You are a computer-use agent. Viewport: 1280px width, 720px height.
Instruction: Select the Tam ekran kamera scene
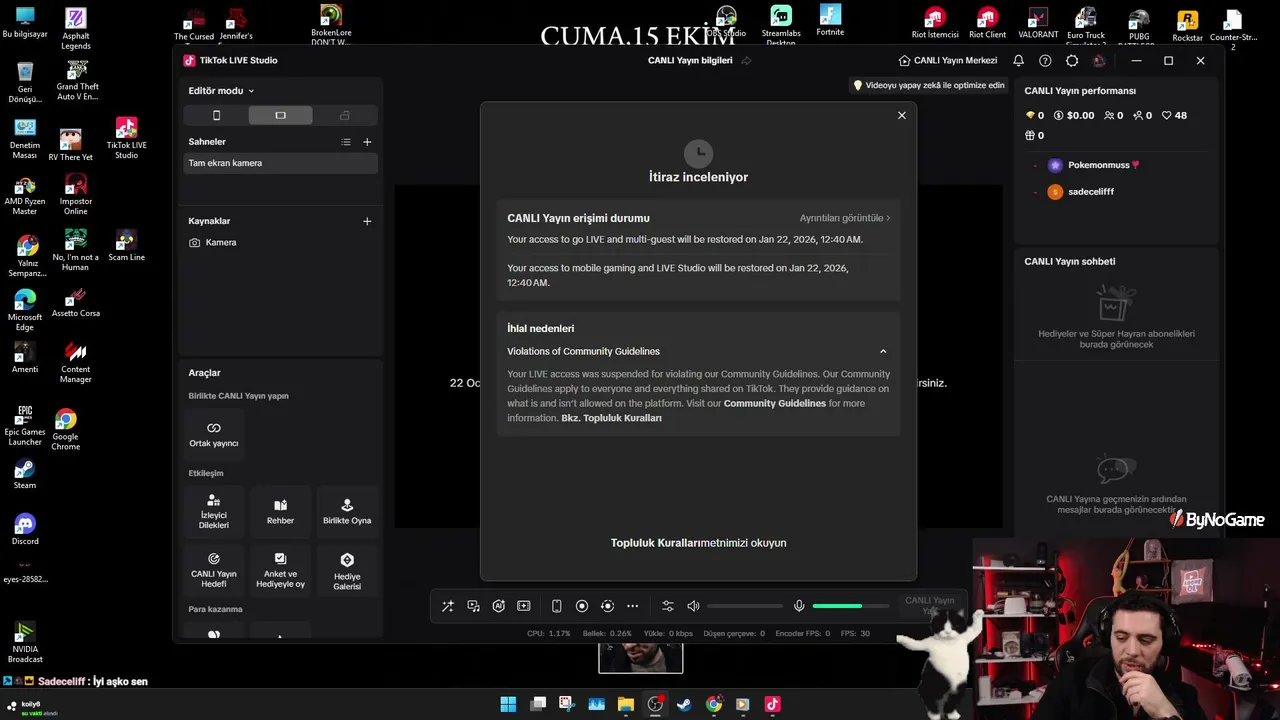pos(280,163)
